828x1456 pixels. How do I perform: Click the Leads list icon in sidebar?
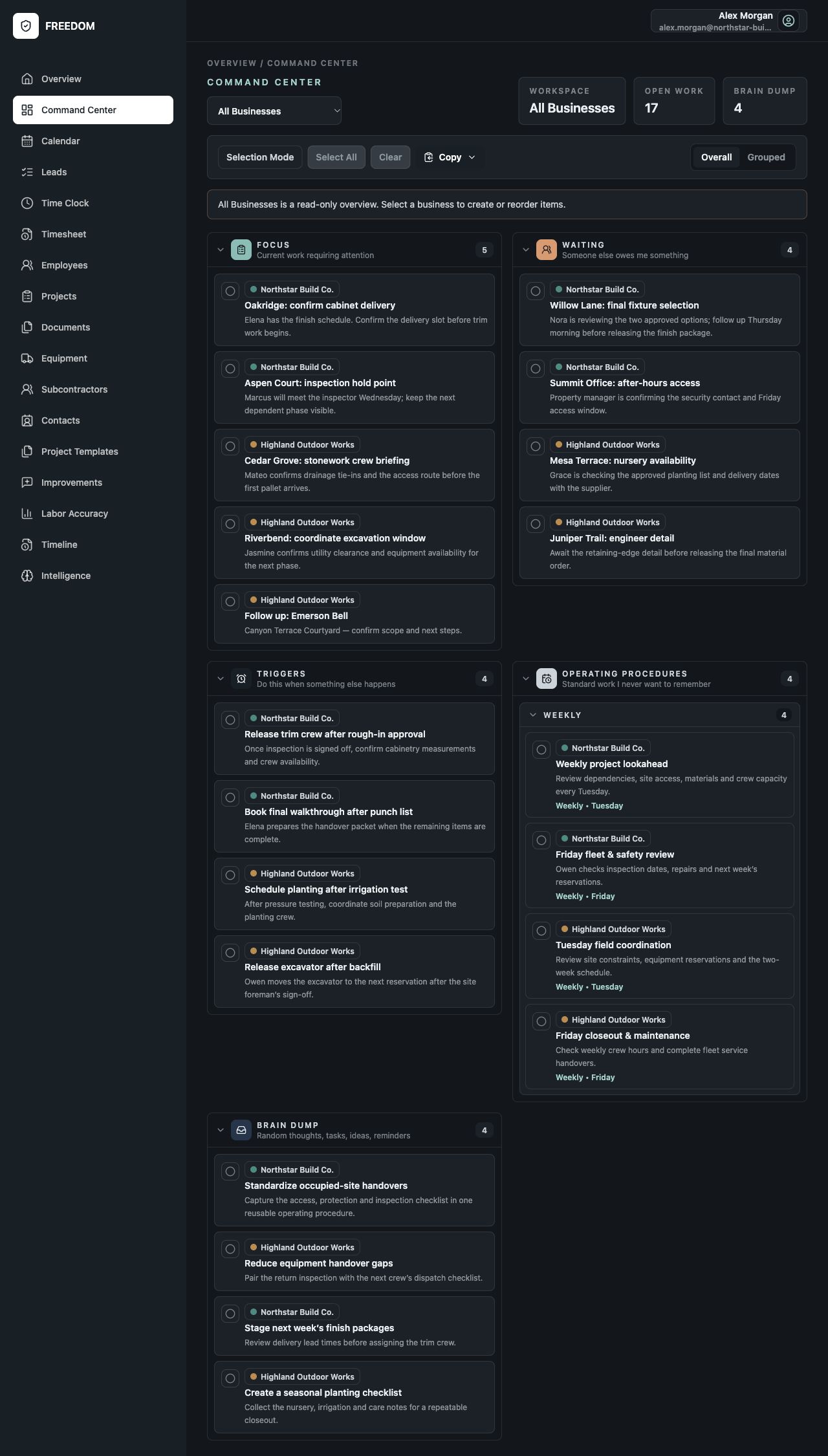[27, 172]
